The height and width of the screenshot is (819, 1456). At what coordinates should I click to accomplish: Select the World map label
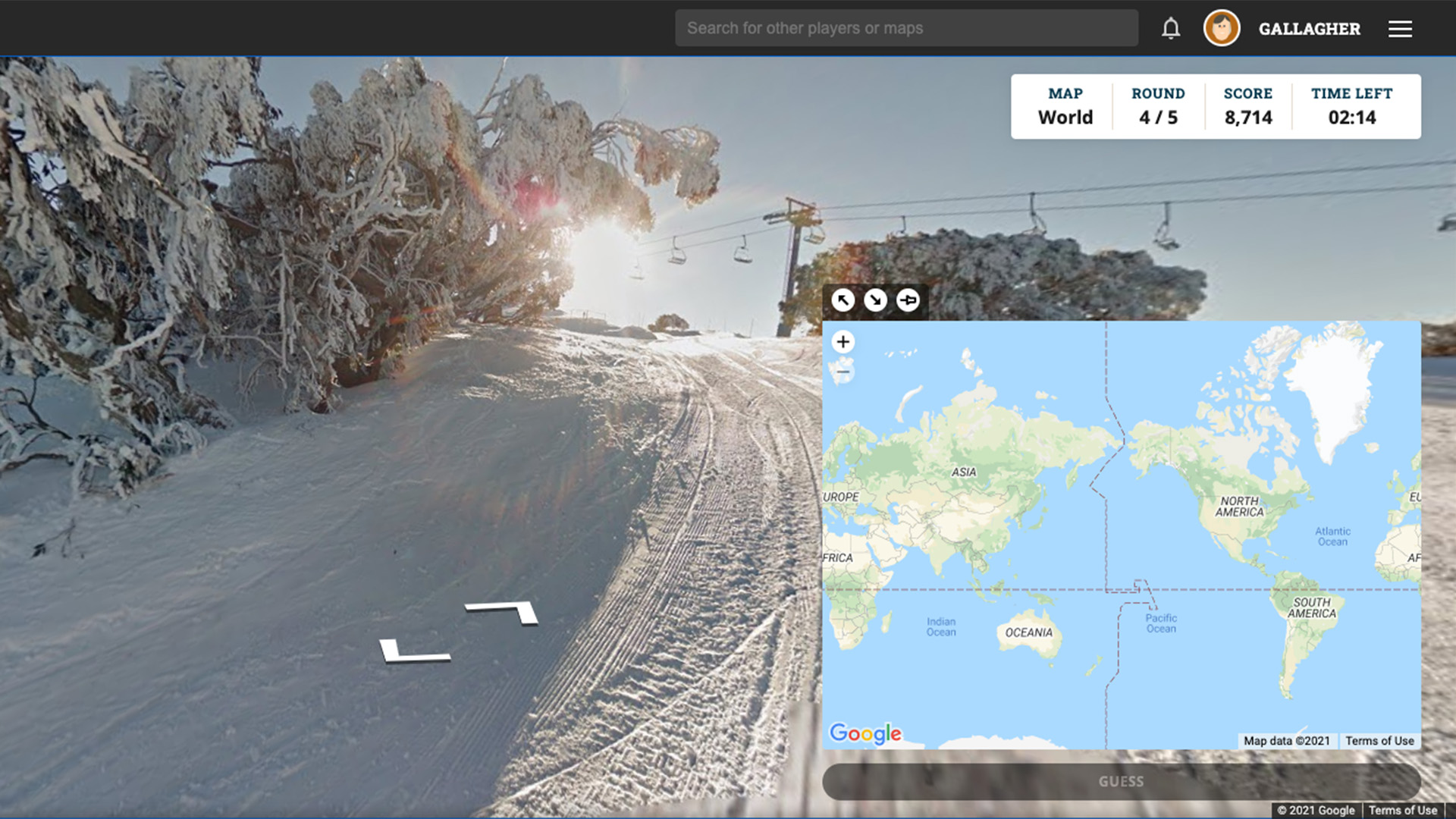[1065, 117]
